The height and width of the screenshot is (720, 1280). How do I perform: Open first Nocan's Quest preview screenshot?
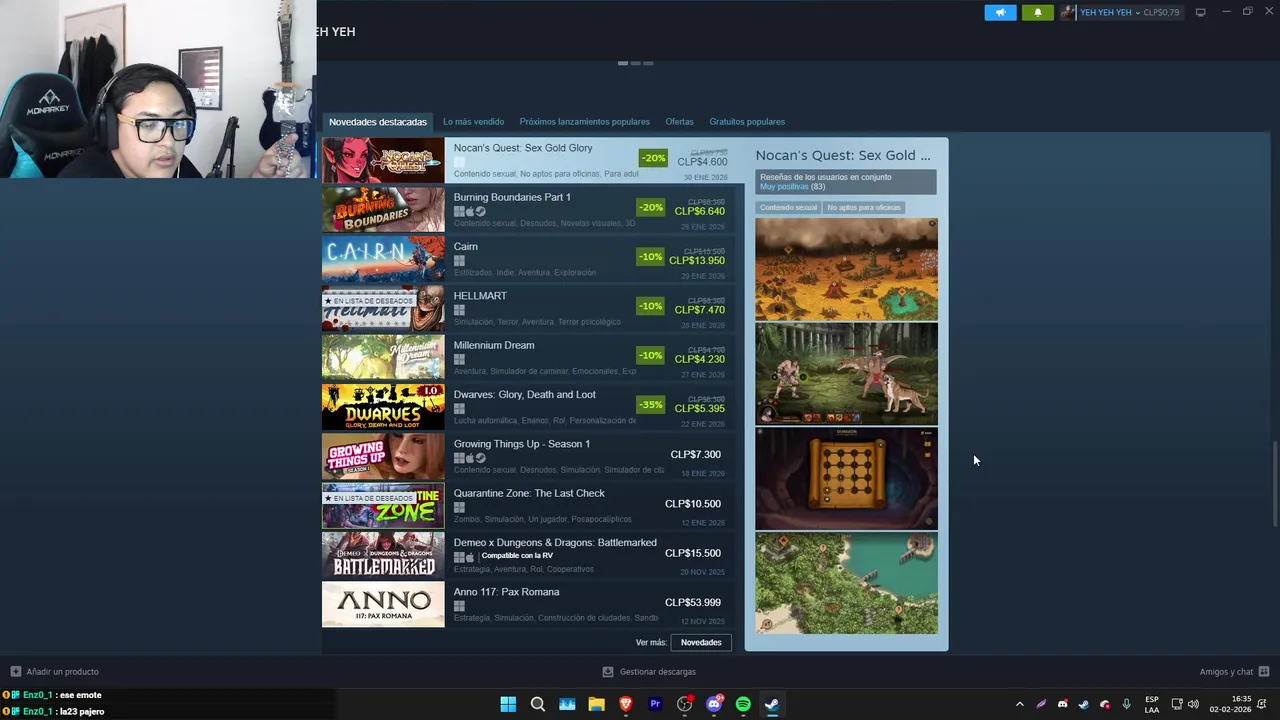point(846,269)
